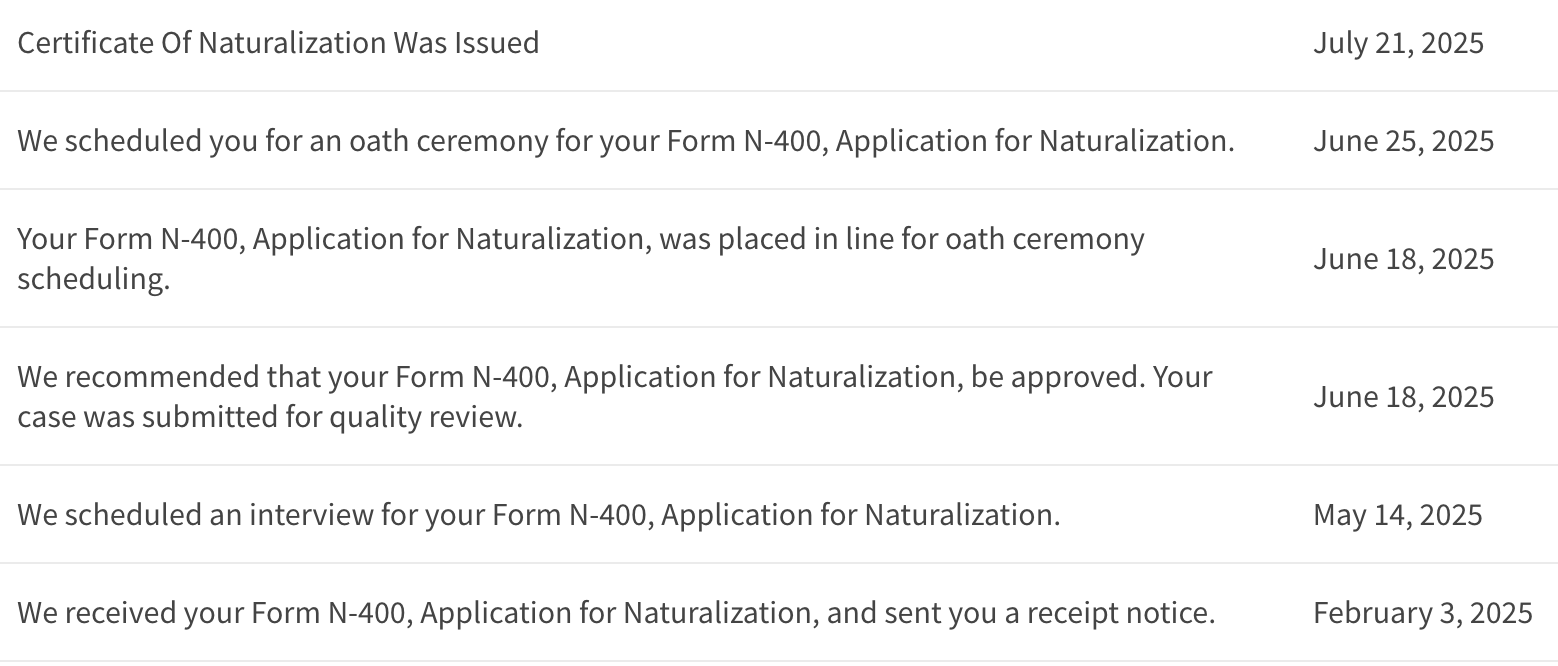The height and width of the screenshot is (666, 1558).
Task: Click the July 21, 2025 date
Action: (1398, 43)
